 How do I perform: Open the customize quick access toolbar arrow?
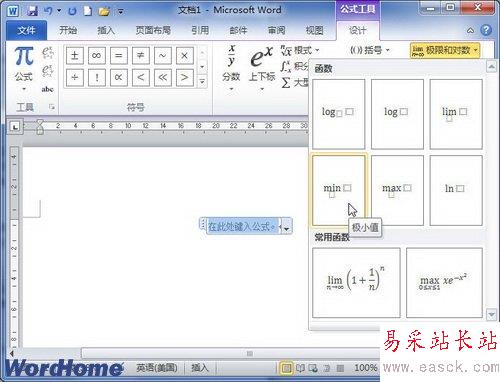[121, 12]
